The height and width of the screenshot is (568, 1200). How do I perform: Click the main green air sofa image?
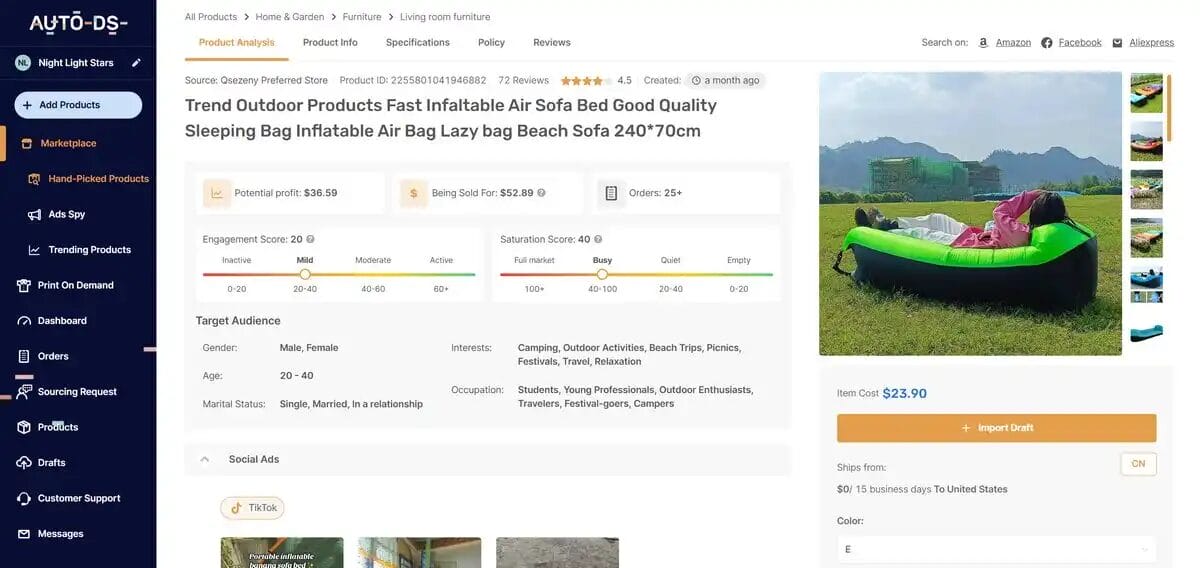coord(970,213)
